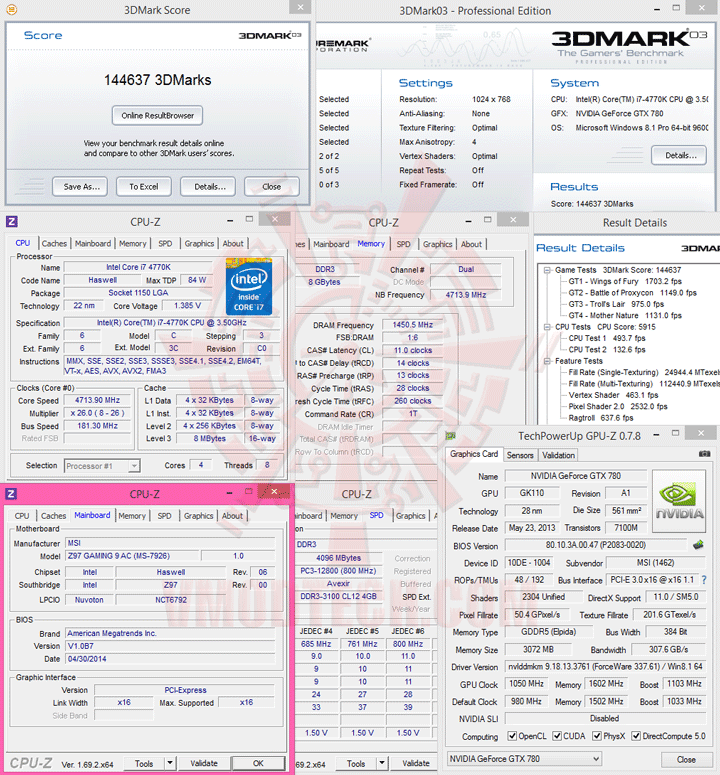Click the OK button in the CPU-Z Mainboard window

coord(258,763)
